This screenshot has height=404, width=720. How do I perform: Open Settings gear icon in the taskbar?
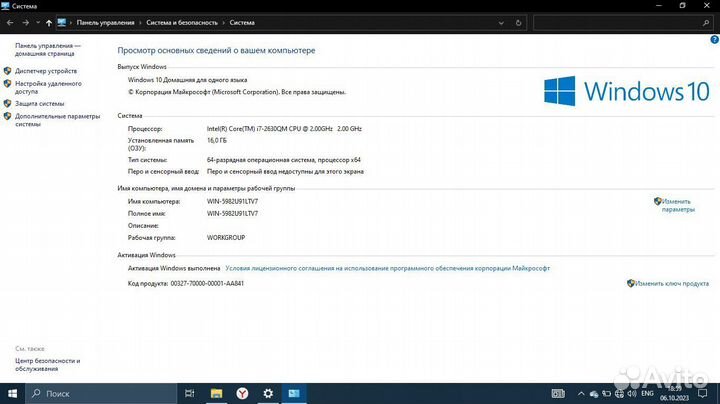268,394
